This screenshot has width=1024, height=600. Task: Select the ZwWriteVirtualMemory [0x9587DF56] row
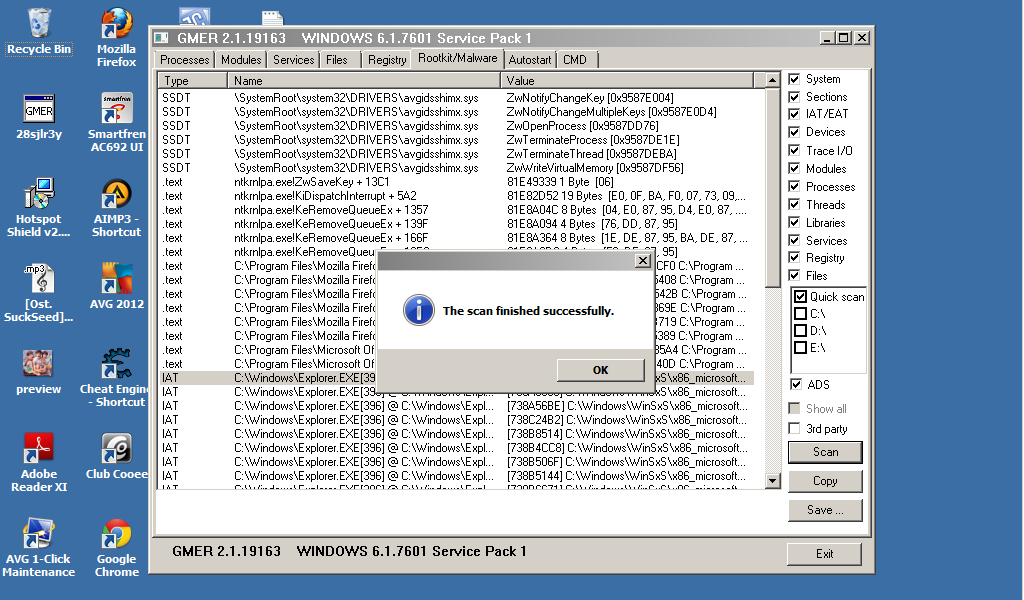(457, 168)
